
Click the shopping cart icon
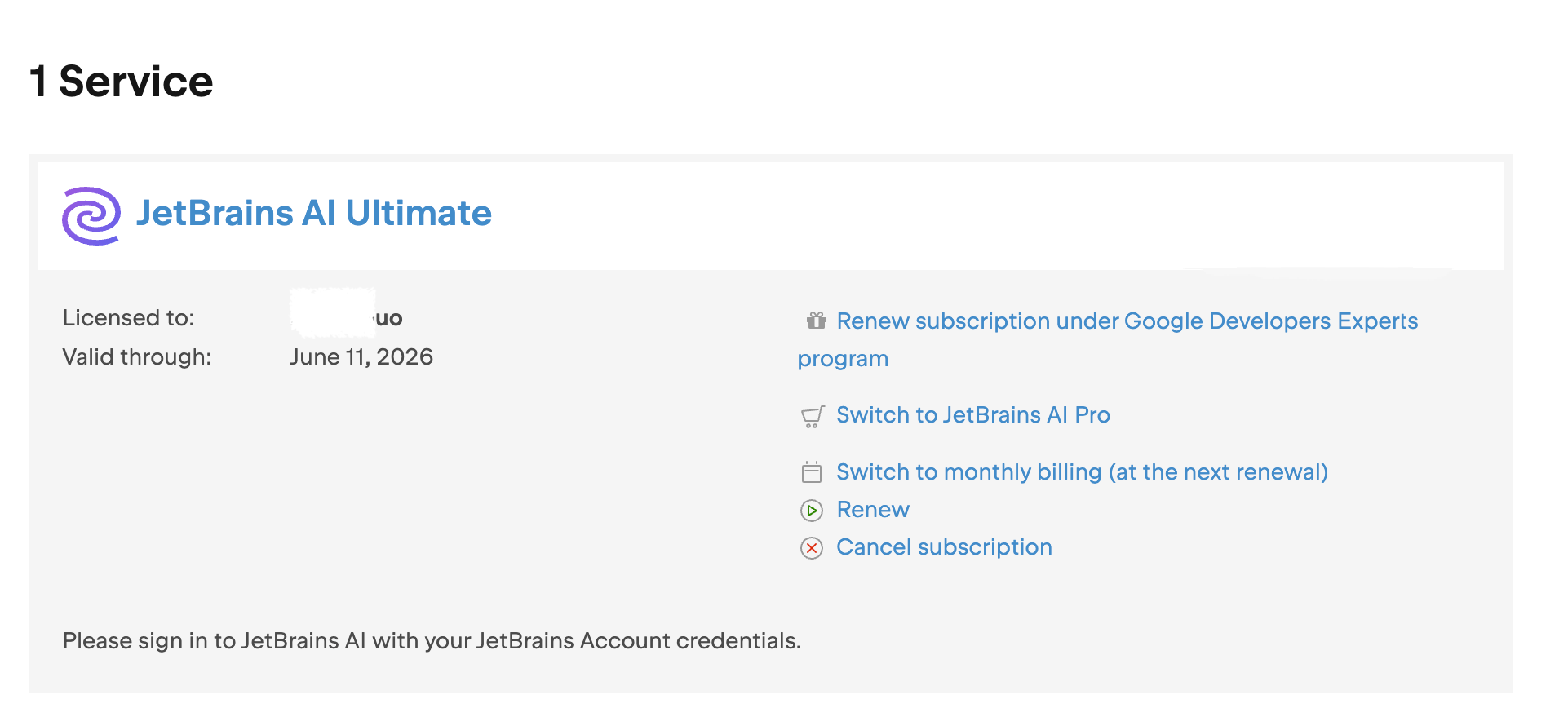[x=813, y=417]
